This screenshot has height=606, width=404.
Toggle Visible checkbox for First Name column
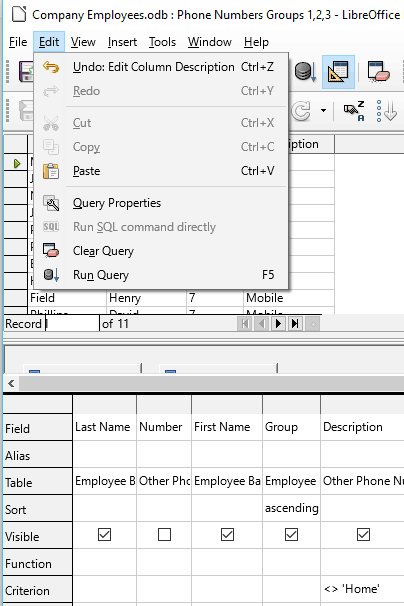(x=227, y=535)
